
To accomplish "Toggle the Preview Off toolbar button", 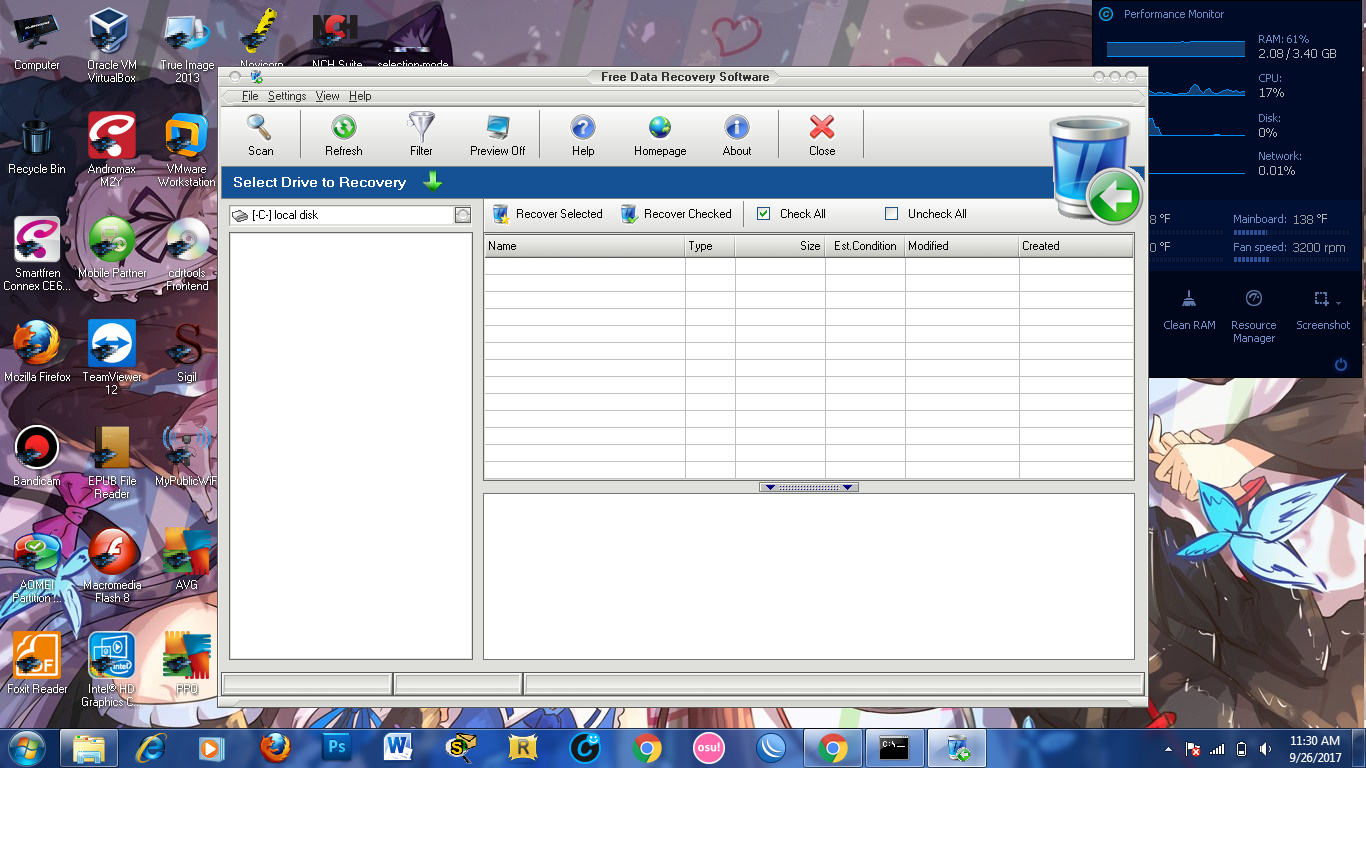I will (497, 135).
